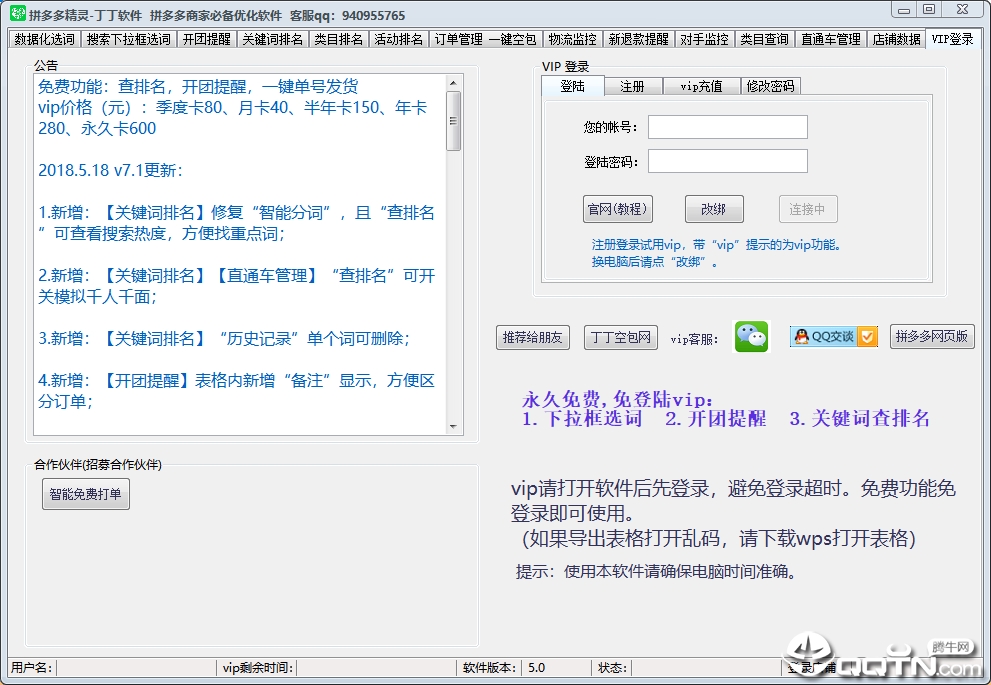Screen dimensions: 991x685
Task: Open the 数据化选词 tab
Action: [x=44, y=39]
